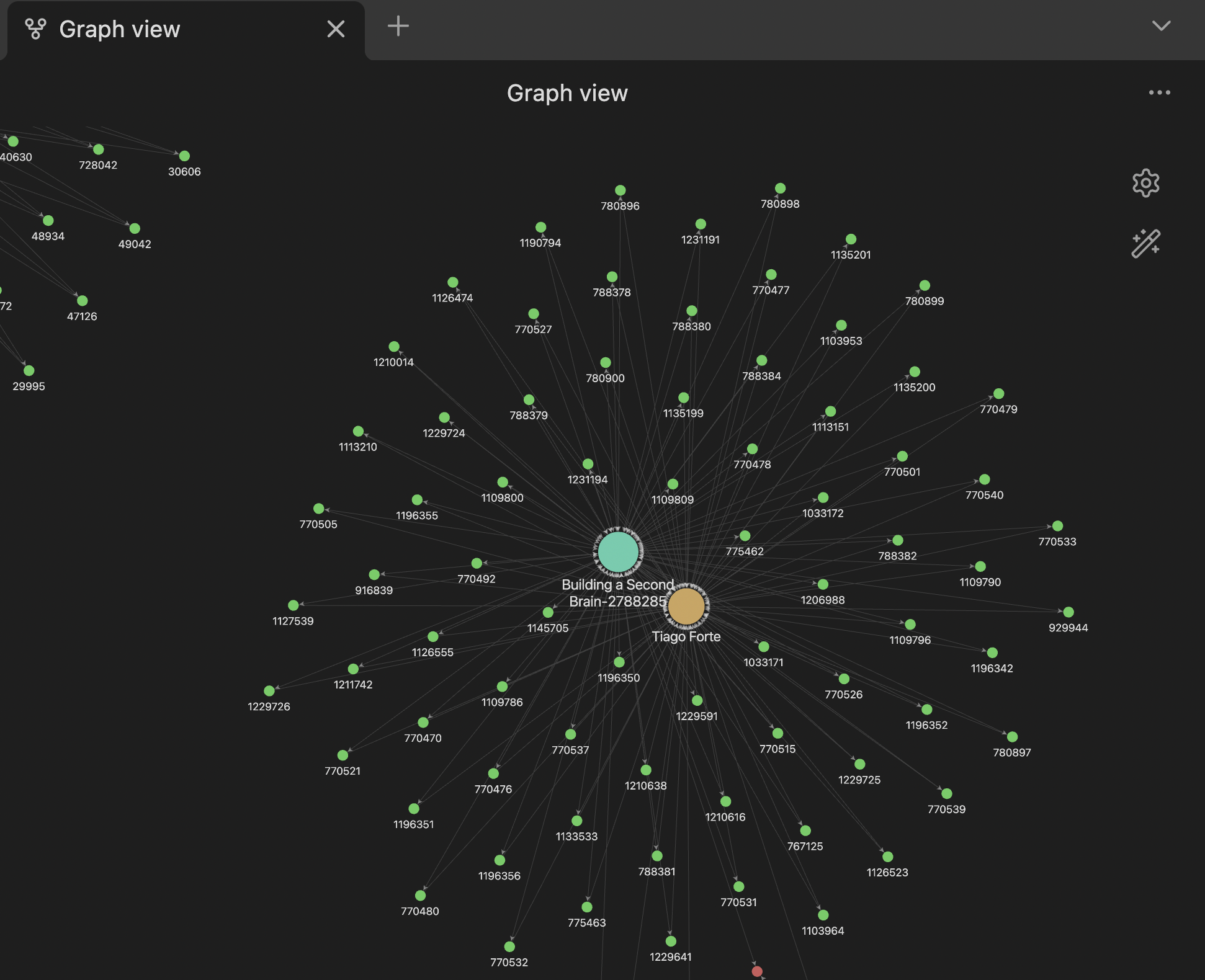Select node 1196355
Viewport: 1205px width, 980px height.
pyautogui.click(x=417, y=500)
